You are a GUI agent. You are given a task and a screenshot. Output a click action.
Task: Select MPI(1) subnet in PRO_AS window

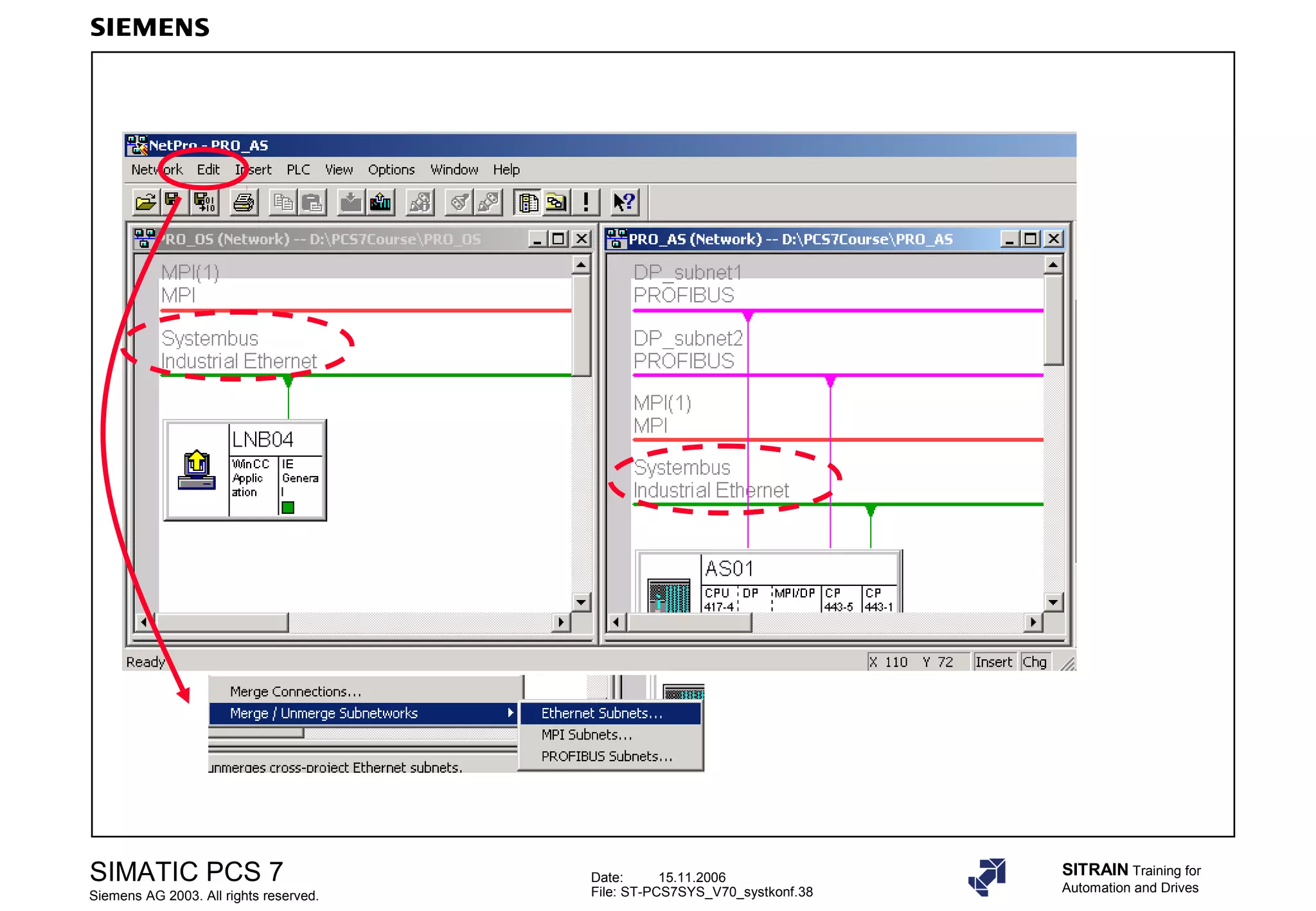[x=662, y=414]
